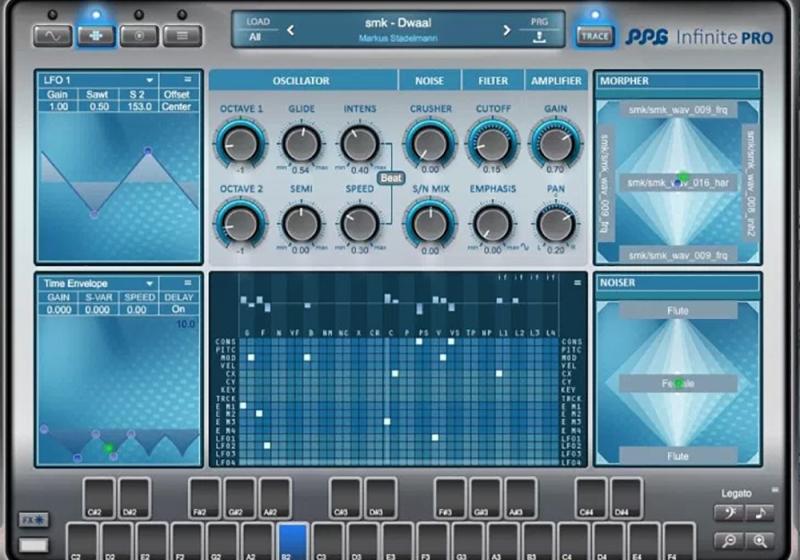The image size is (800, 560).
Task: Go to next preset with right arrow
Action: [506, 30]
